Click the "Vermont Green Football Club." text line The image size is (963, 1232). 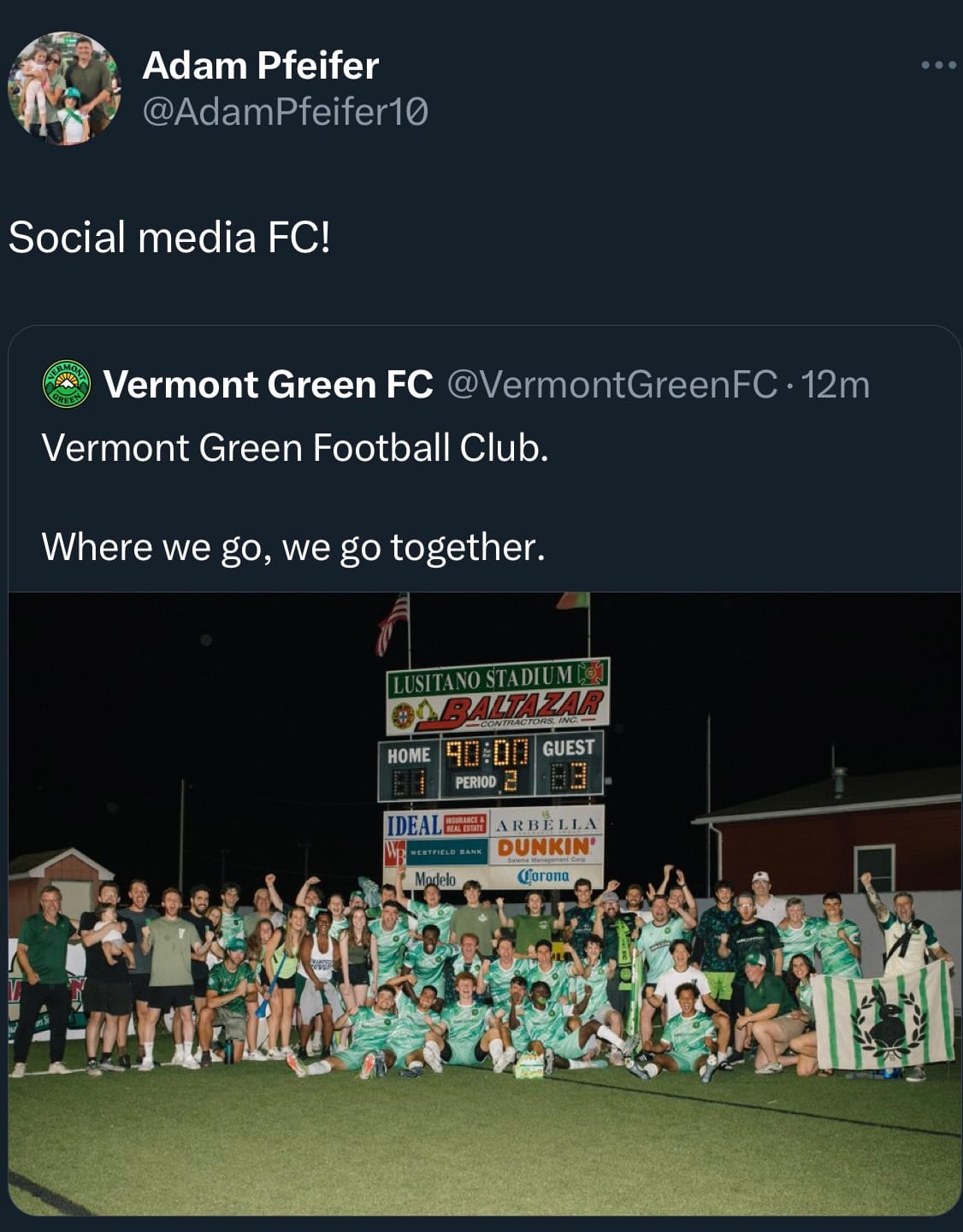[294, 447]
